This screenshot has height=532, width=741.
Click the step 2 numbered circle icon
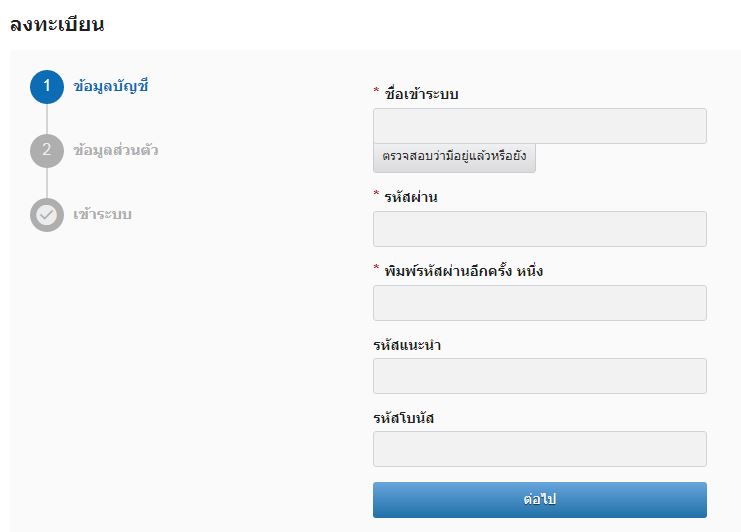(x=46, y=151)
